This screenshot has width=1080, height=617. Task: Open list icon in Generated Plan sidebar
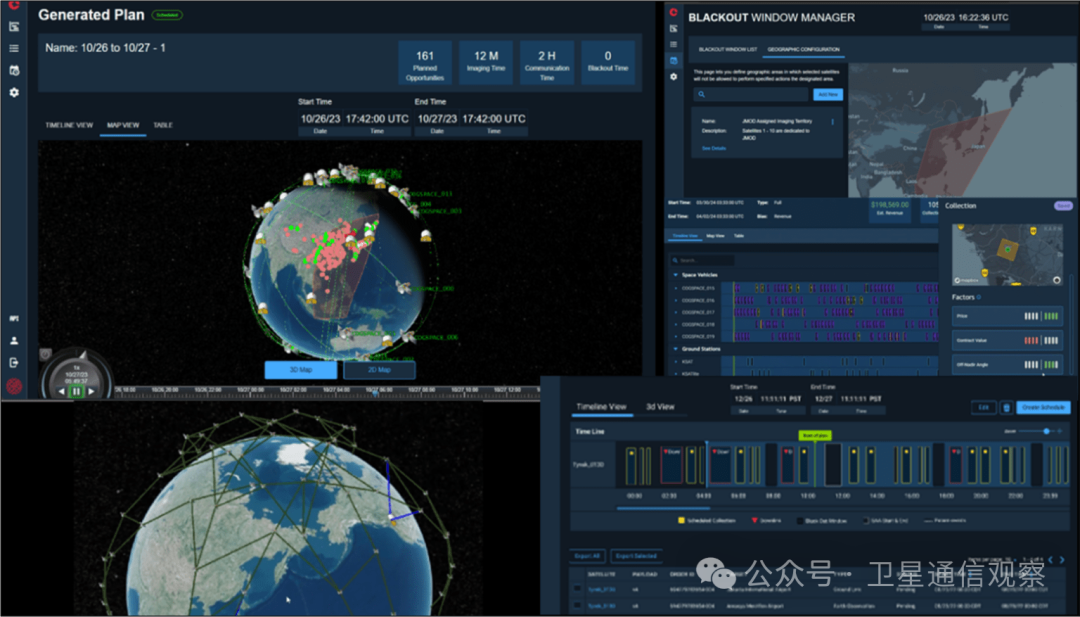(14, 48)
